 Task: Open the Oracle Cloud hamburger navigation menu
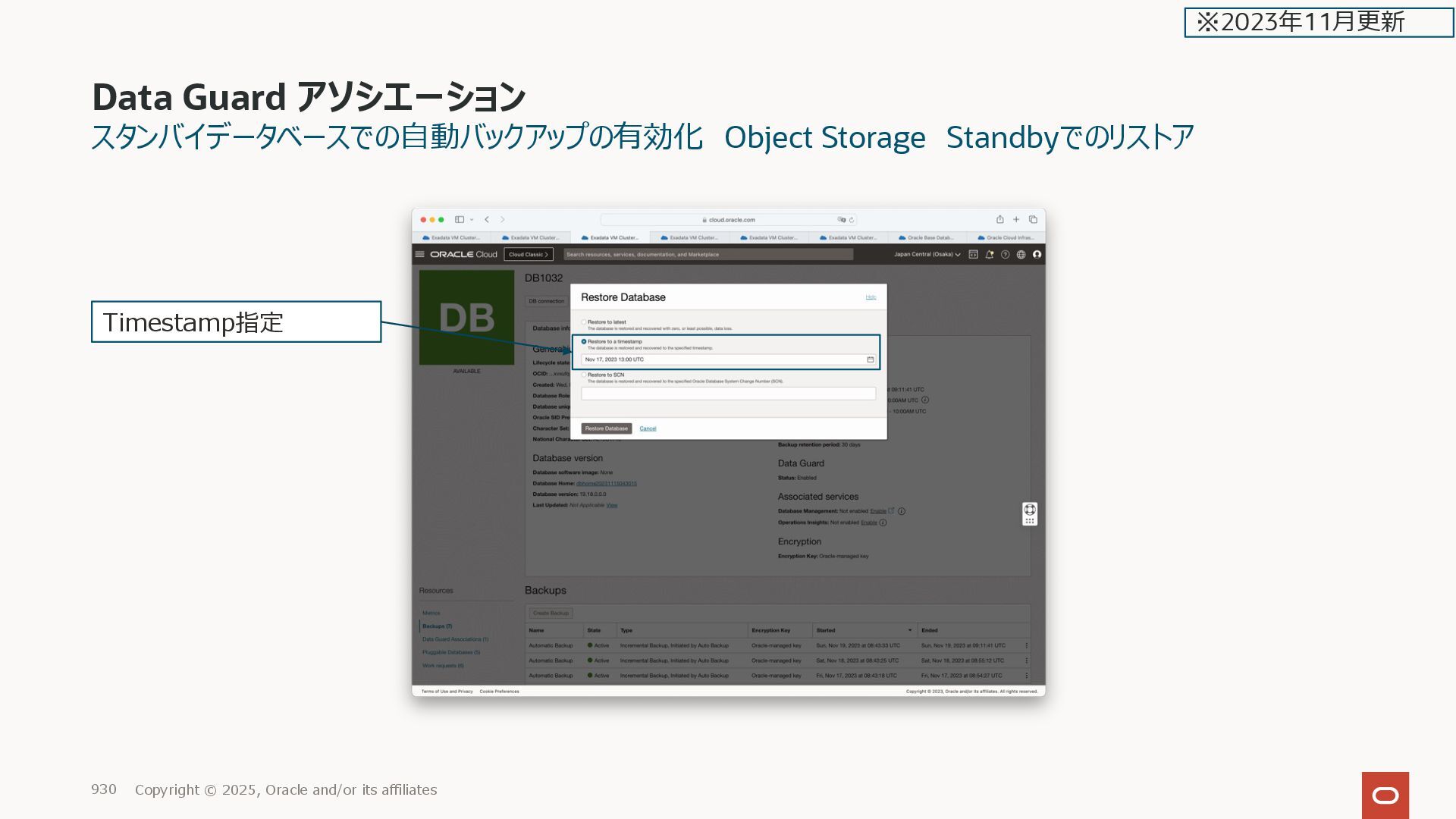tap(419, 255)
